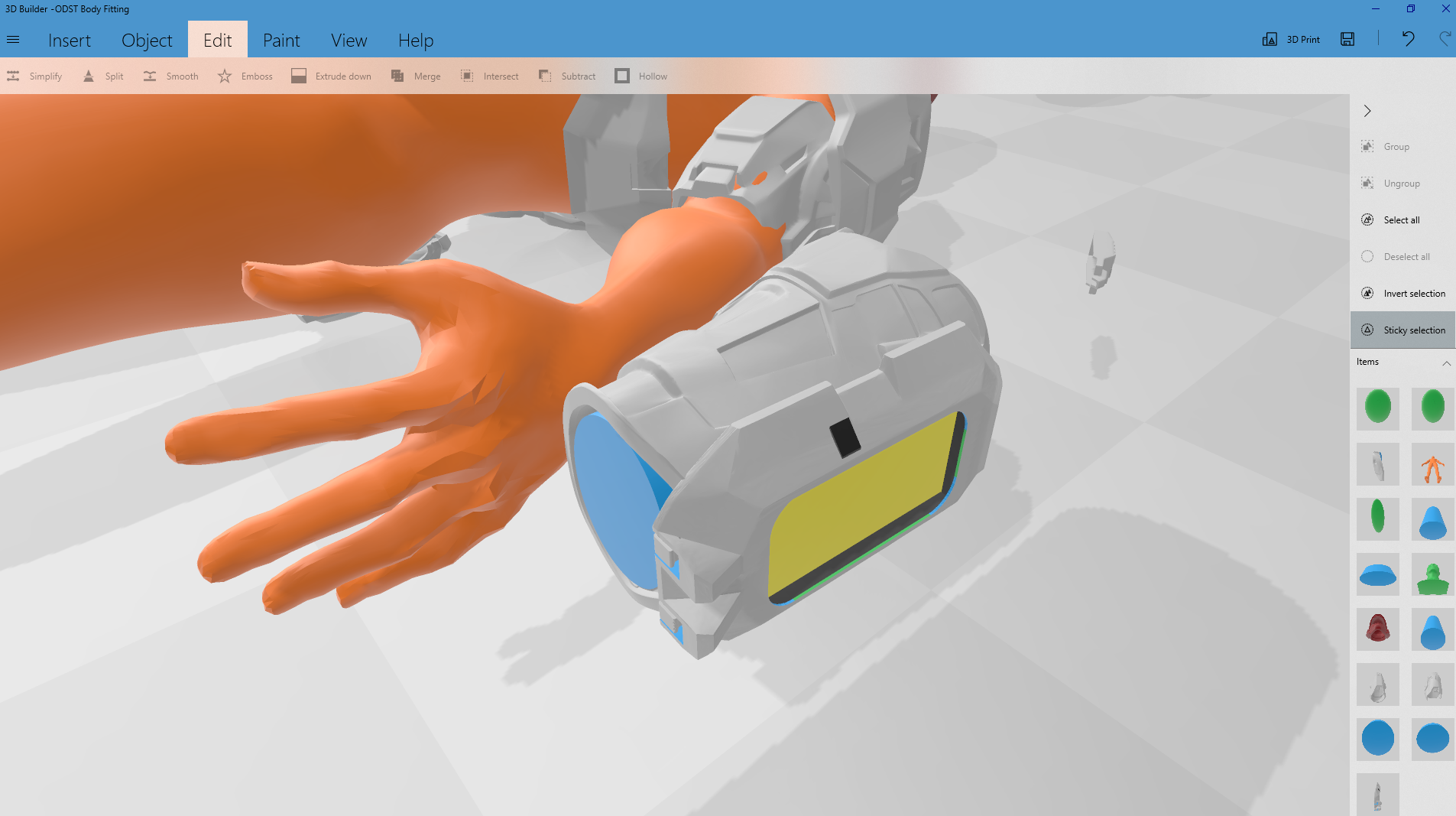The height and width of the screenshot is (816, 1456).
Task: Collapse the Items list
Action: (1446, 363)
